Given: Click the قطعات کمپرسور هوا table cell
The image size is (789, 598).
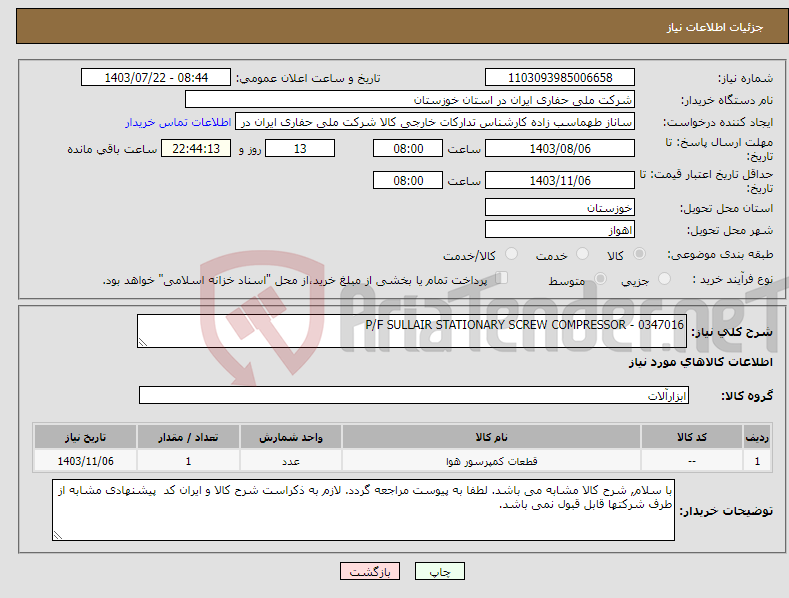Looking at the screenshot, I should click(x=491, y=461).
